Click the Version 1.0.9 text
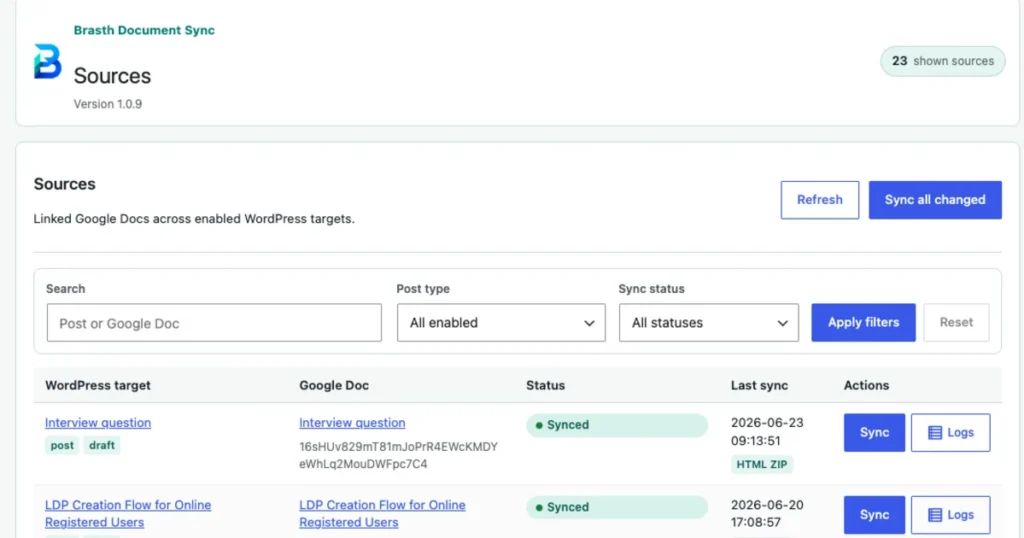 [x=108, y=104]
